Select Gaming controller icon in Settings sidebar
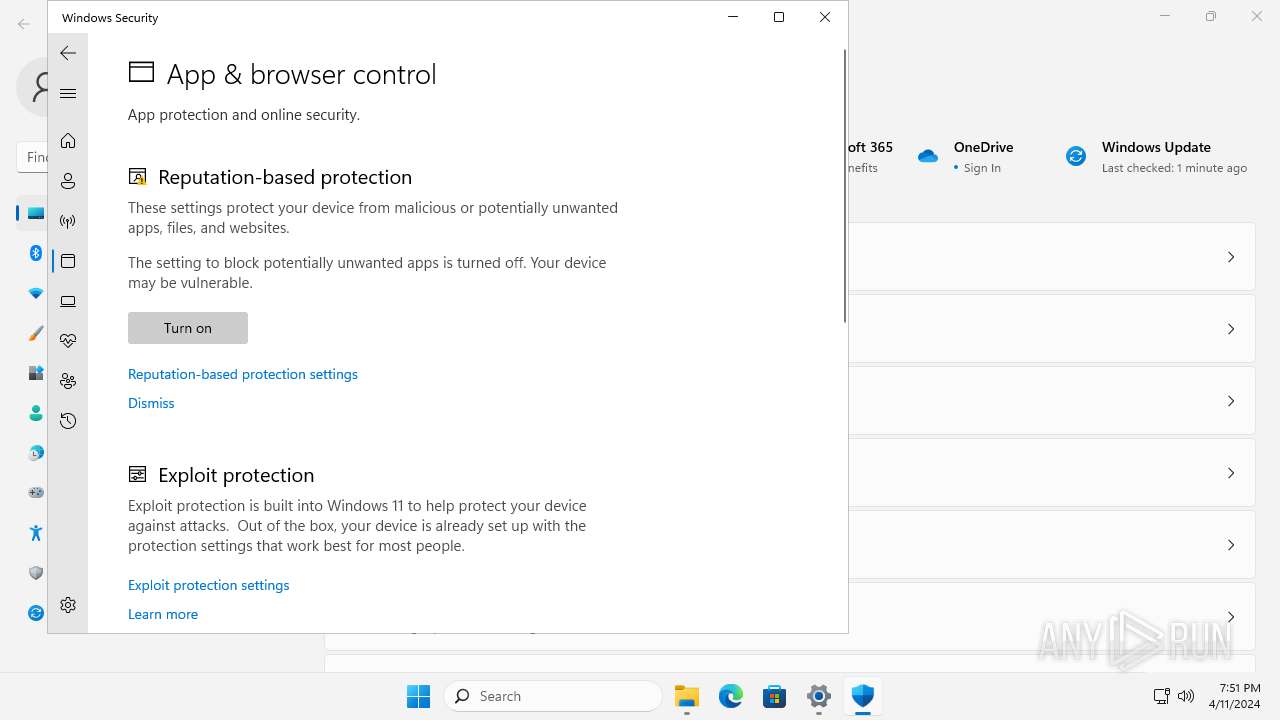The width and height of the screenshot is (1280, 720). point(36,493)
